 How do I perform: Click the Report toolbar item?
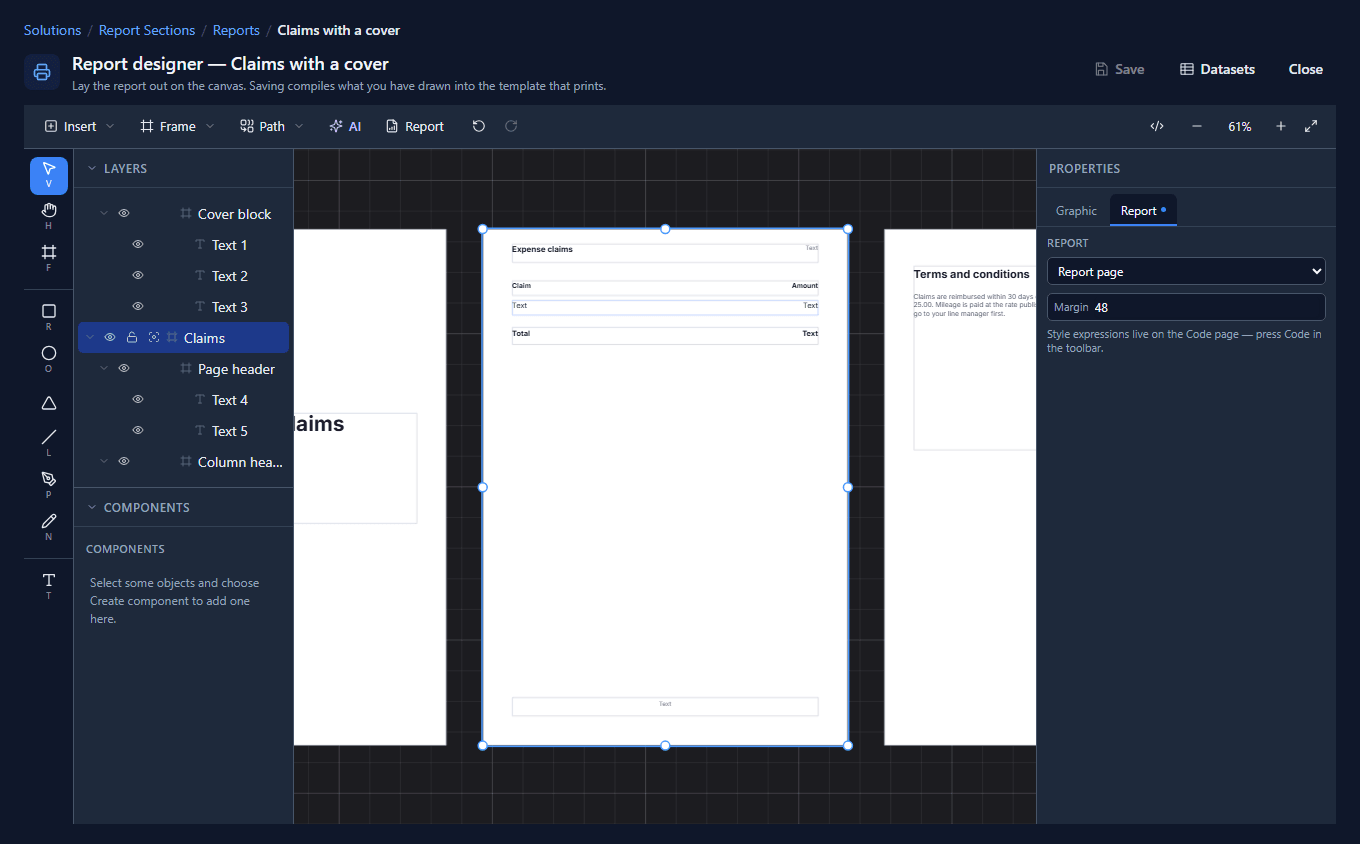(415, 126)
